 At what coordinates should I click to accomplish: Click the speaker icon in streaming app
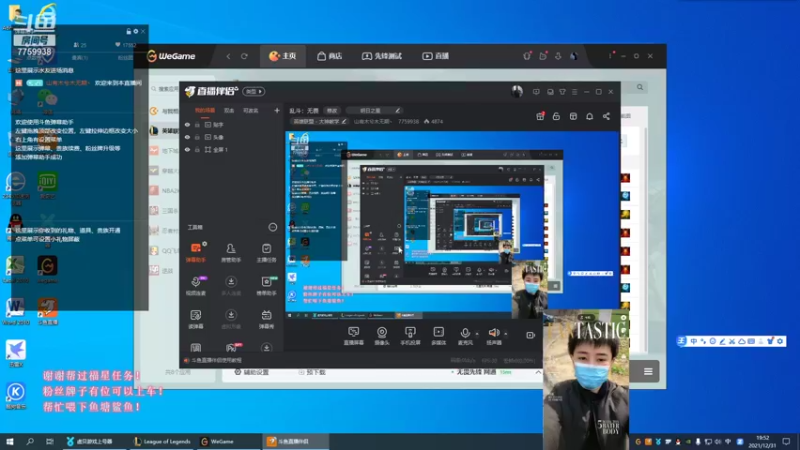coord(494,333)
